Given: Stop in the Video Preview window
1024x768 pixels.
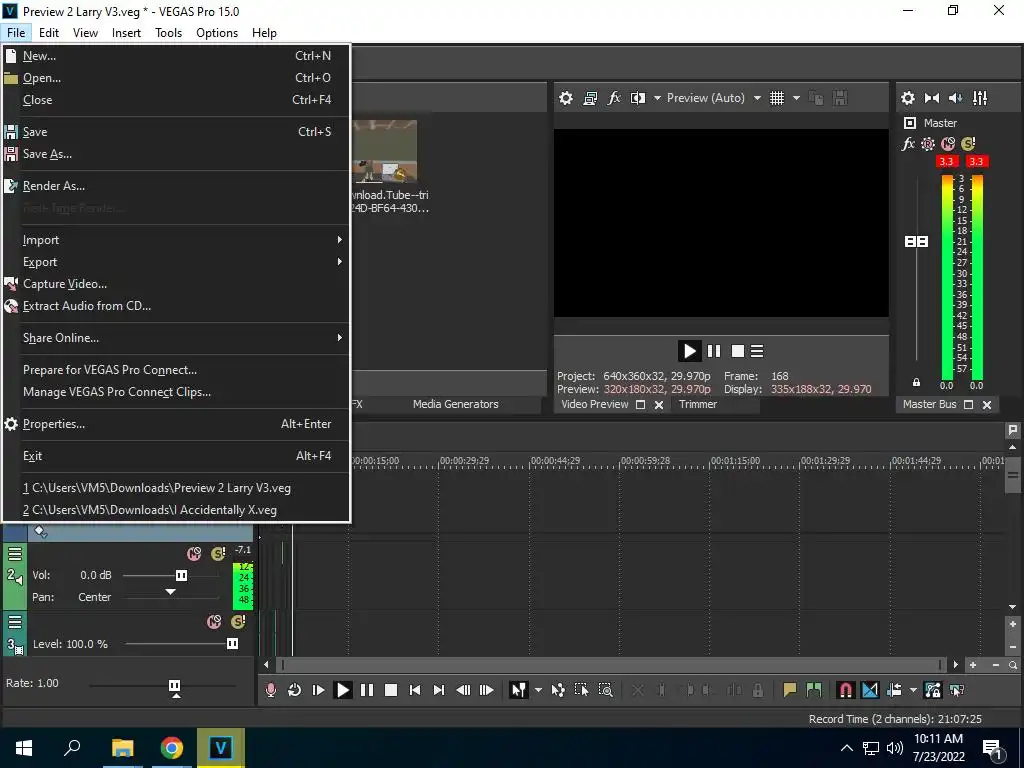Looking at the screenshot, I should tap(738, 351).
